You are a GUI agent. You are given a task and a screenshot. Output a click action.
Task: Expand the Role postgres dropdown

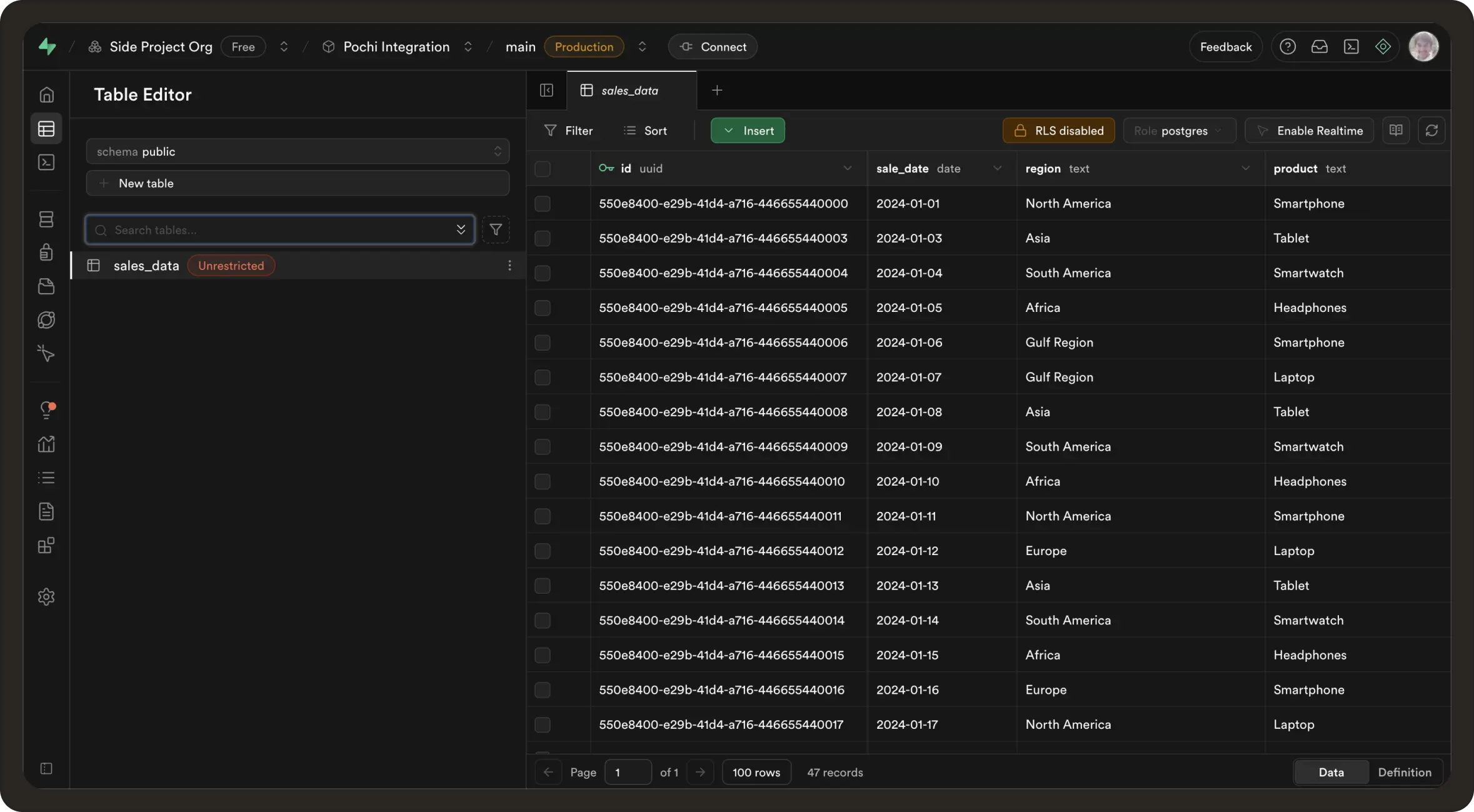click(1179, 131)
